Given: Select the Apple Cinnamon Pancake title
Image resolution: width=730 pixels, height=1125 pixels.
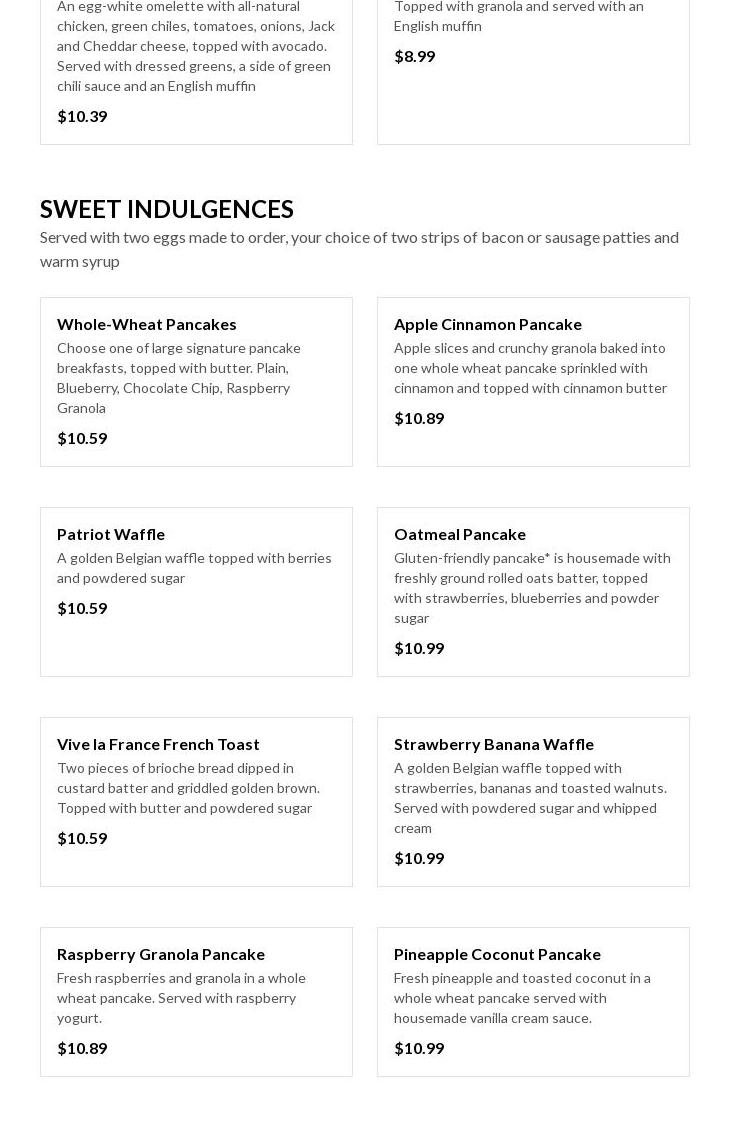Looking at the screenshot, I should 487,324.
